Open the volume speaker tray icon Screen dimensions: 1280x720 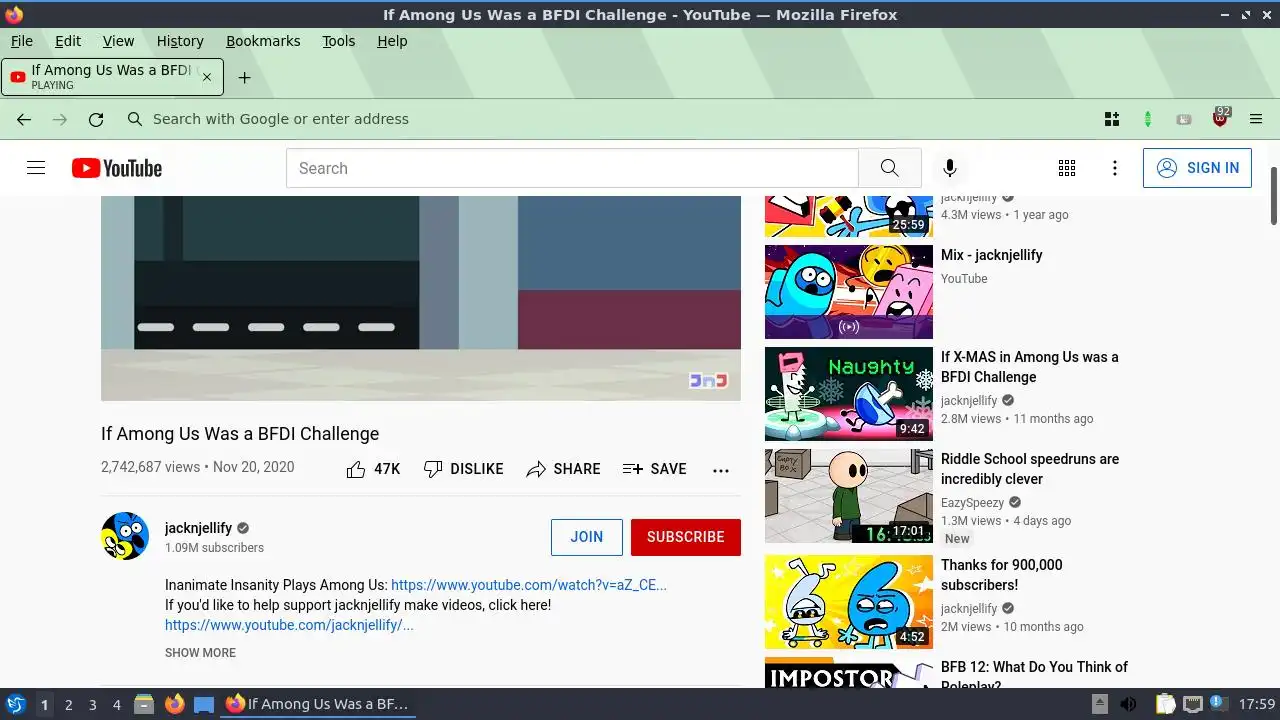[x=1128, y=704]
